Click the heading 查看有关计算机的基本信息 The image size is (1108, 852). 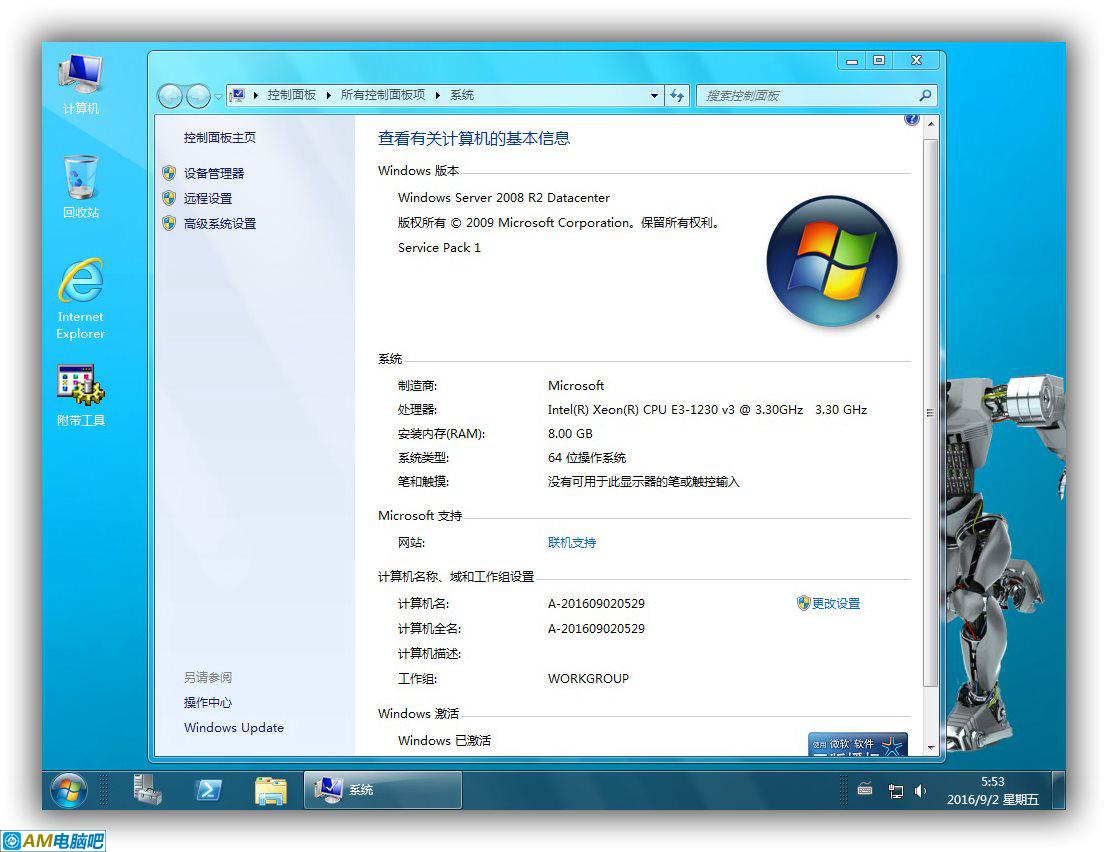[474, 138]
